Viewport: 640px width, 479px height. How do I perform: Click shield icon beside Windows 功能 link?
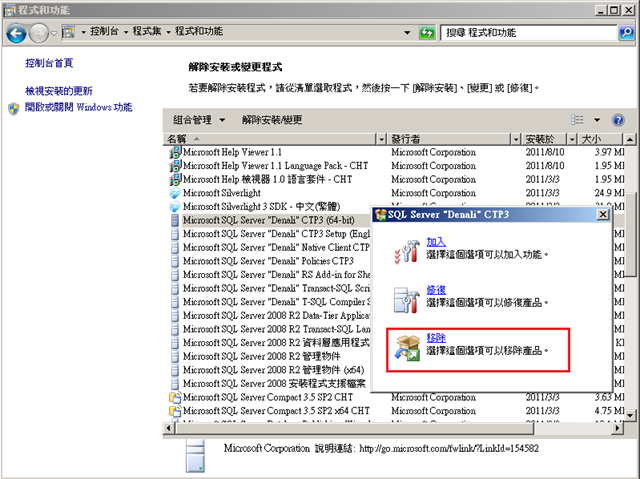click(x=14, y=109)
